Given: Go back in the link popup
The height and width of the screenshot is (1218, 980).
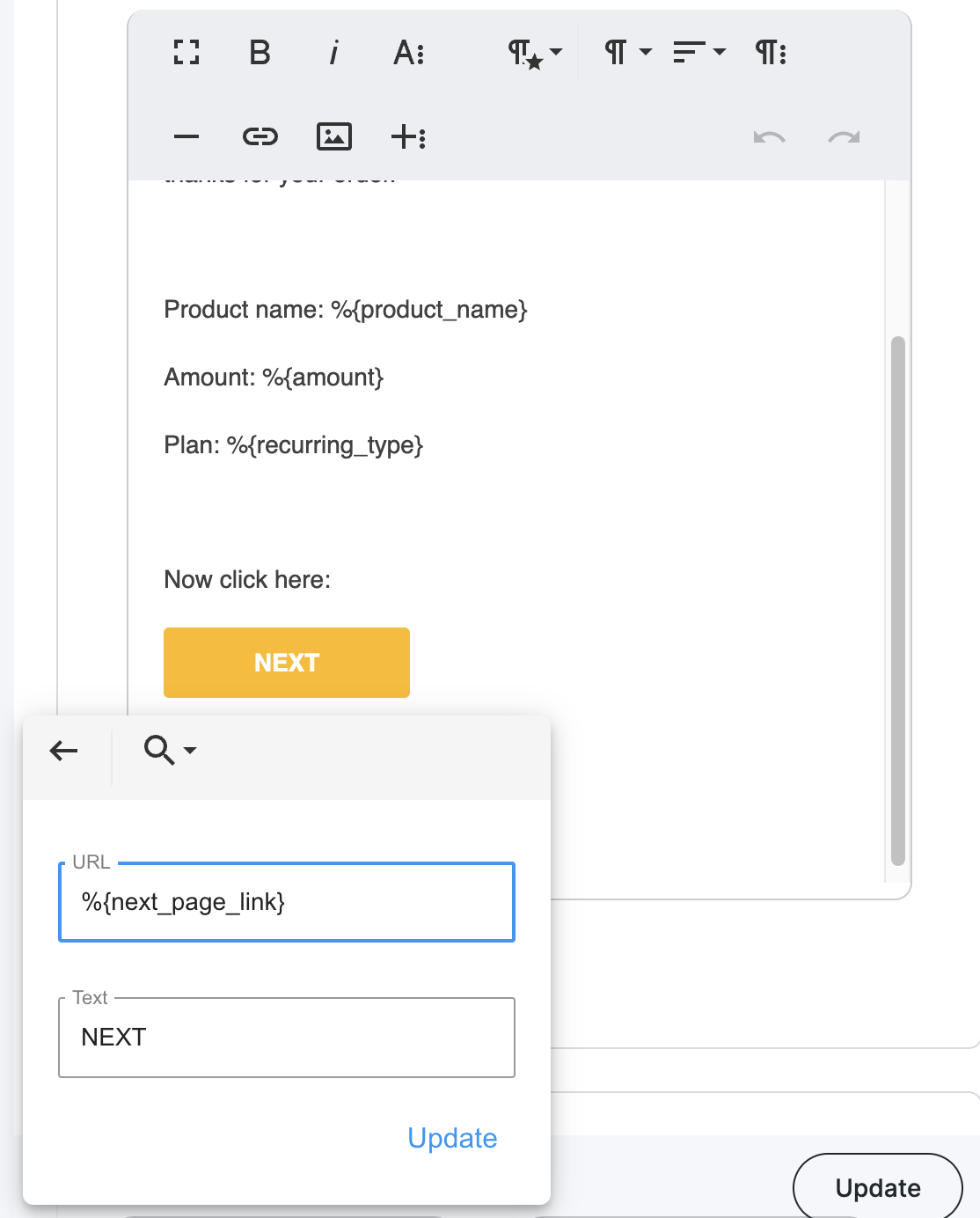Looking at the screenshot, I should (x=63, y=751).
